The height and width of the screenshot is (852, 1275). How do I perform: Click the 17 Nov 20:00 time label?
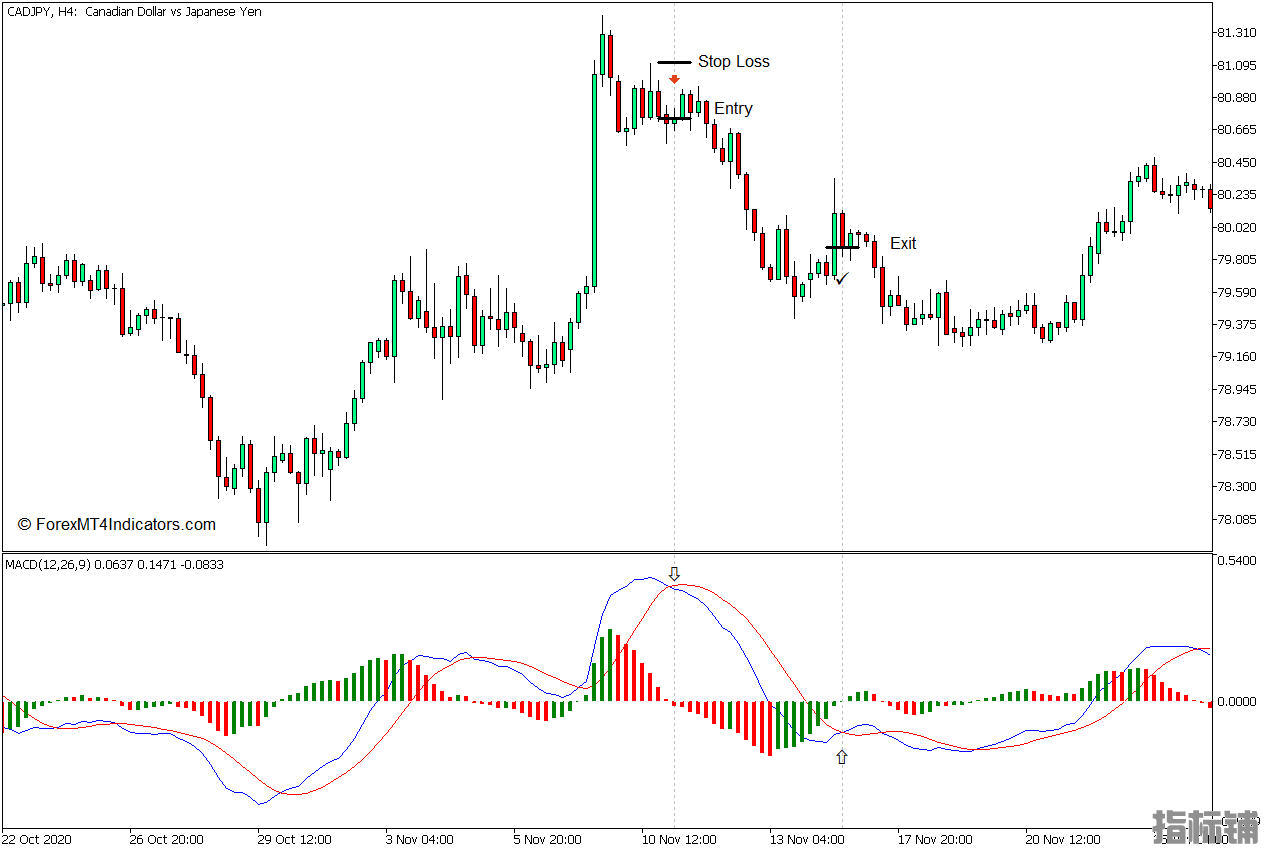tap(935, 840)
